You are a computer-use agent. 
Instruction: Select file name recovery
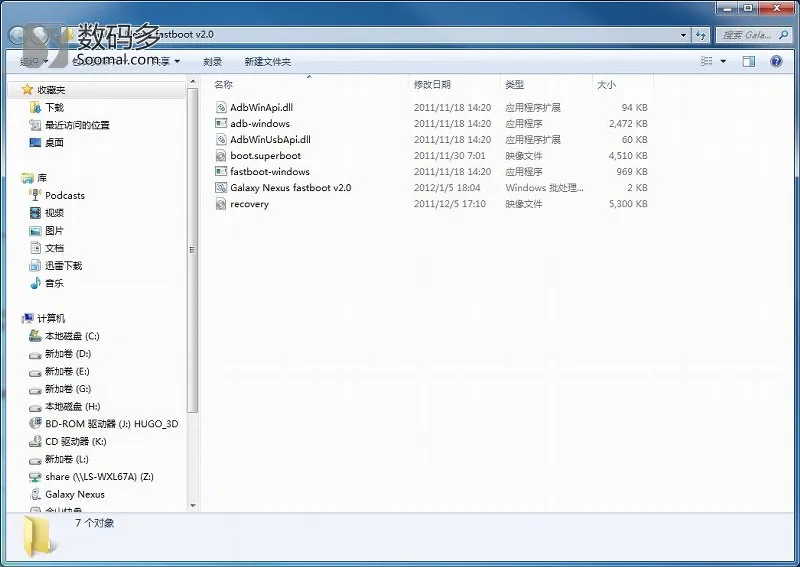pyautogui.click(x=249, y=204)
